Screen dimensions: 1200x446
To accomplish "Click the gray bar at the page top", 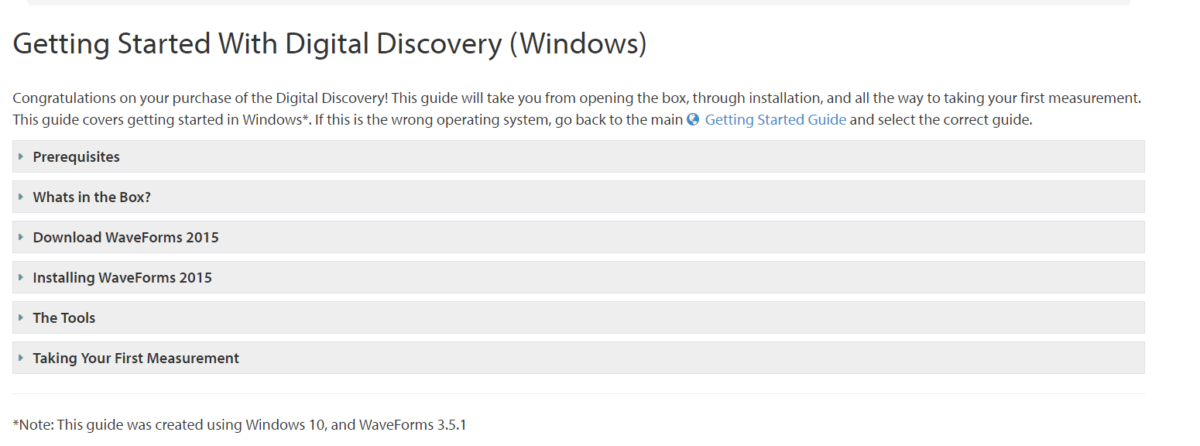I will pos(578,2).
